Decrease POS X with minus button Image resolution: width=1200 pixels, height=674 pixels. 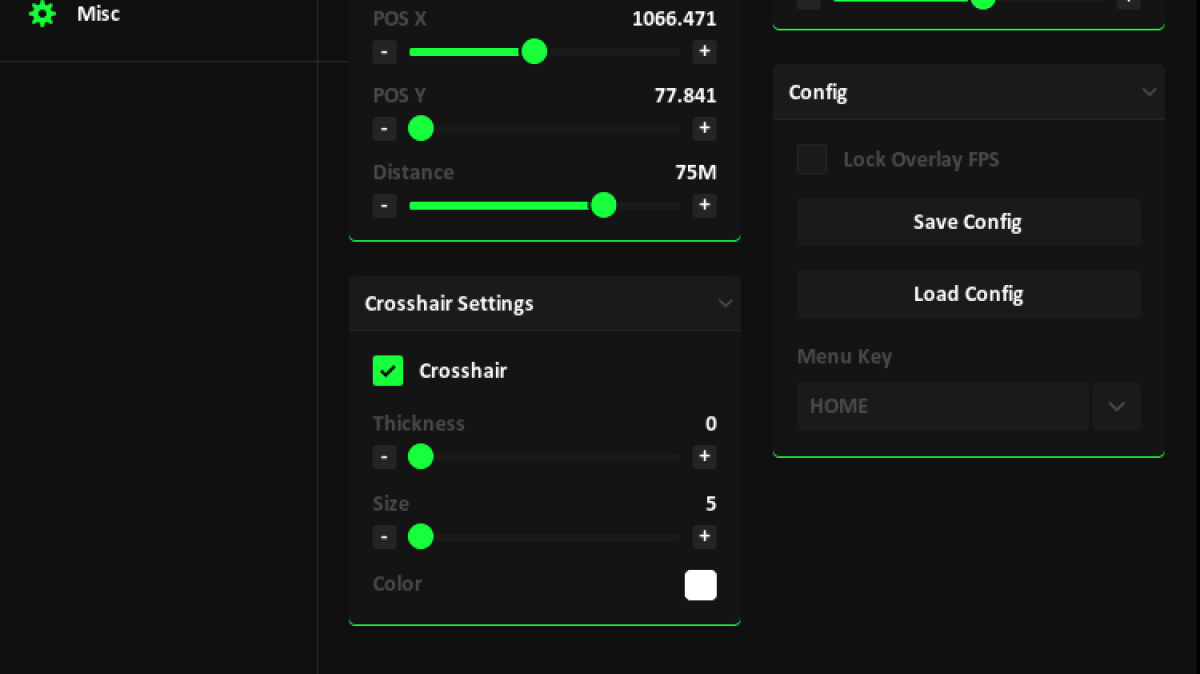385,51
